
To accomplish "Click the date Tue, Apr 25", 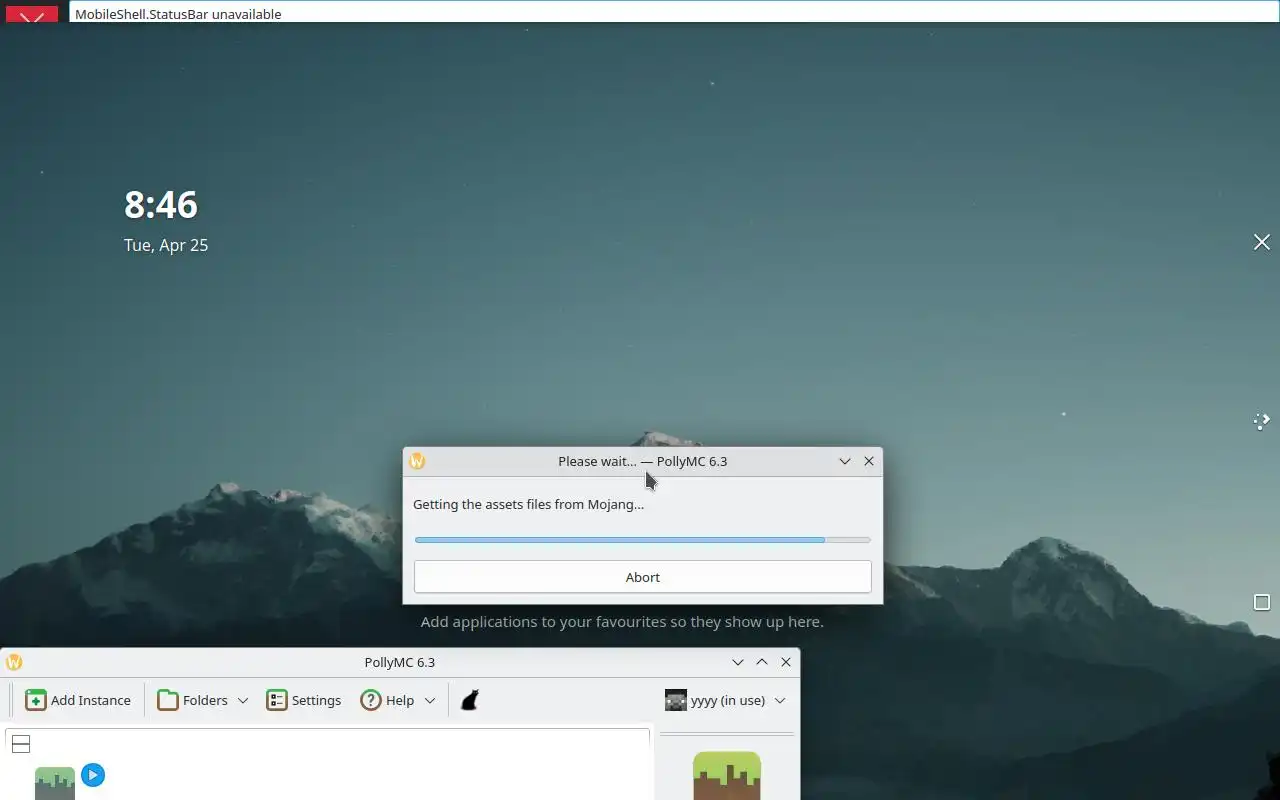I will tap(166, 245).
